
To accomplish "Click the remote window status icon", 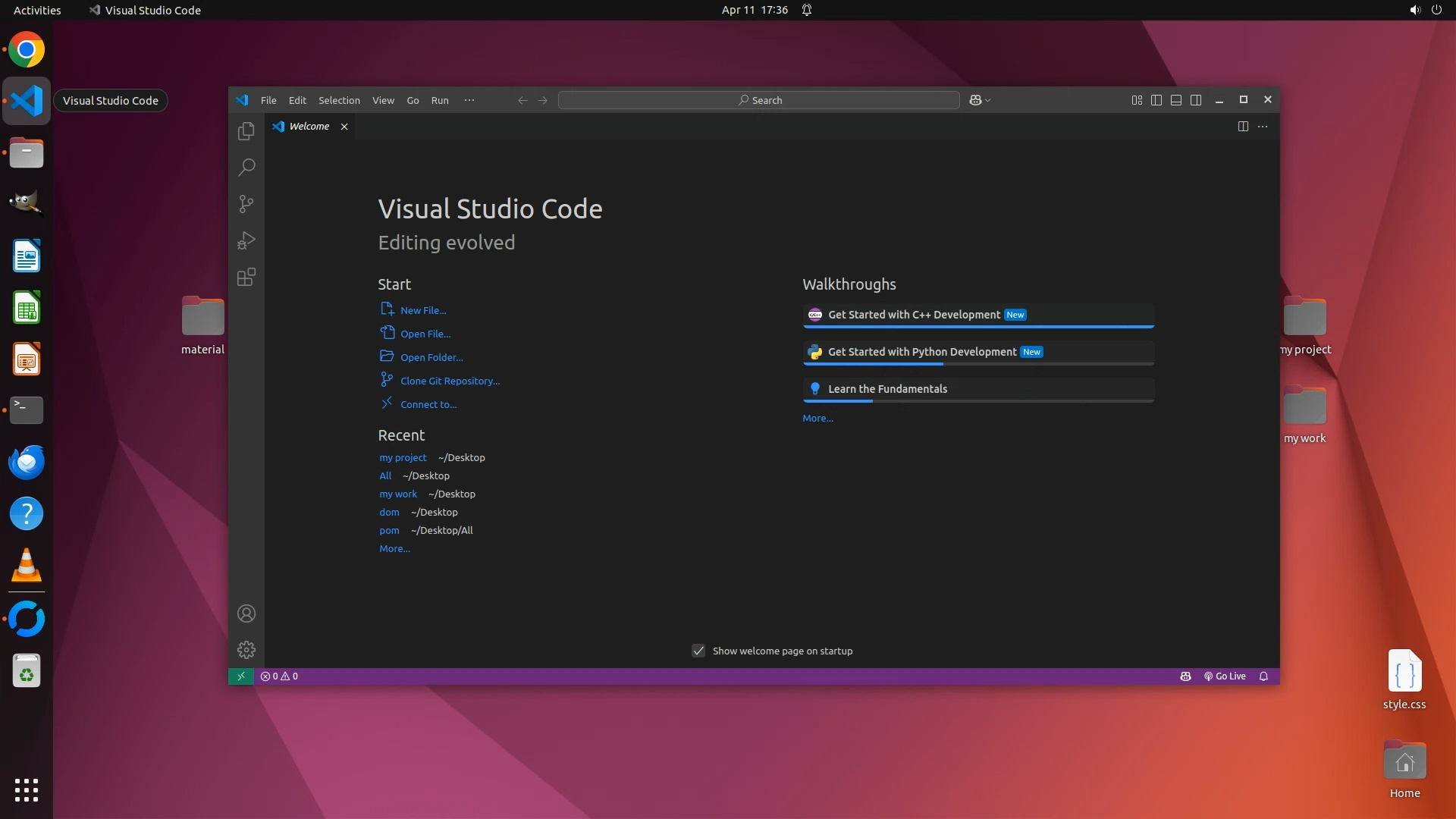I will 240,676.
